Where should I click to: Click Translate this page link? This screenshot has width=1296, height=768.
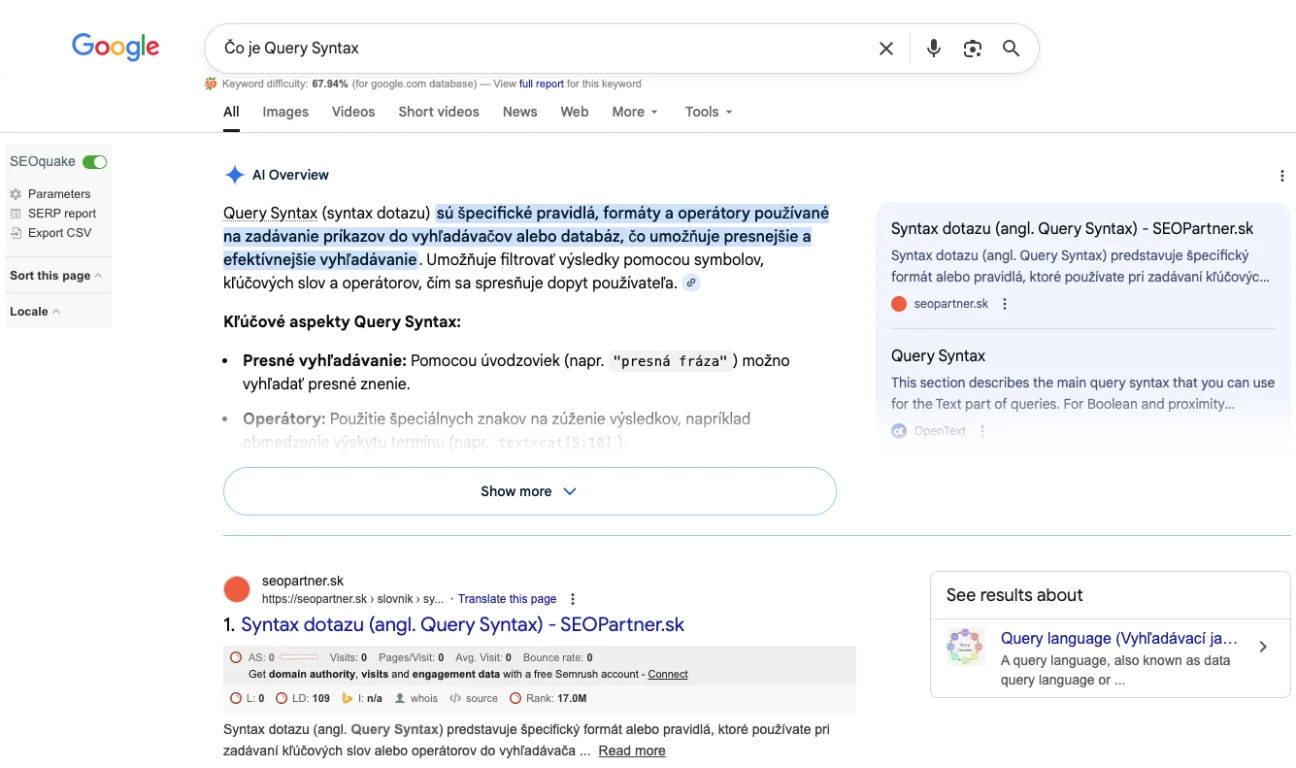[x=506, y=599]
